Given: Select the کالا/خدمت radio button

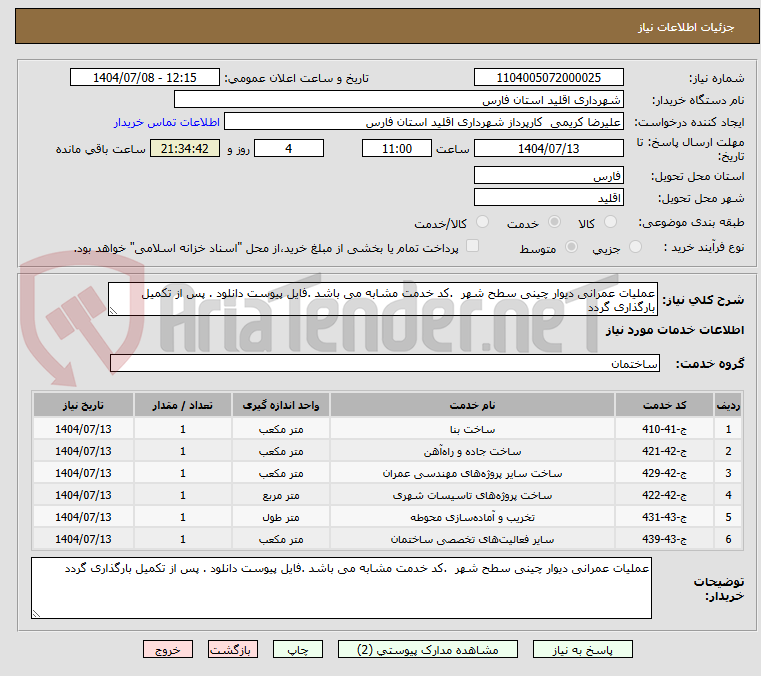Looking at the screenshot, I should point(482,222).
